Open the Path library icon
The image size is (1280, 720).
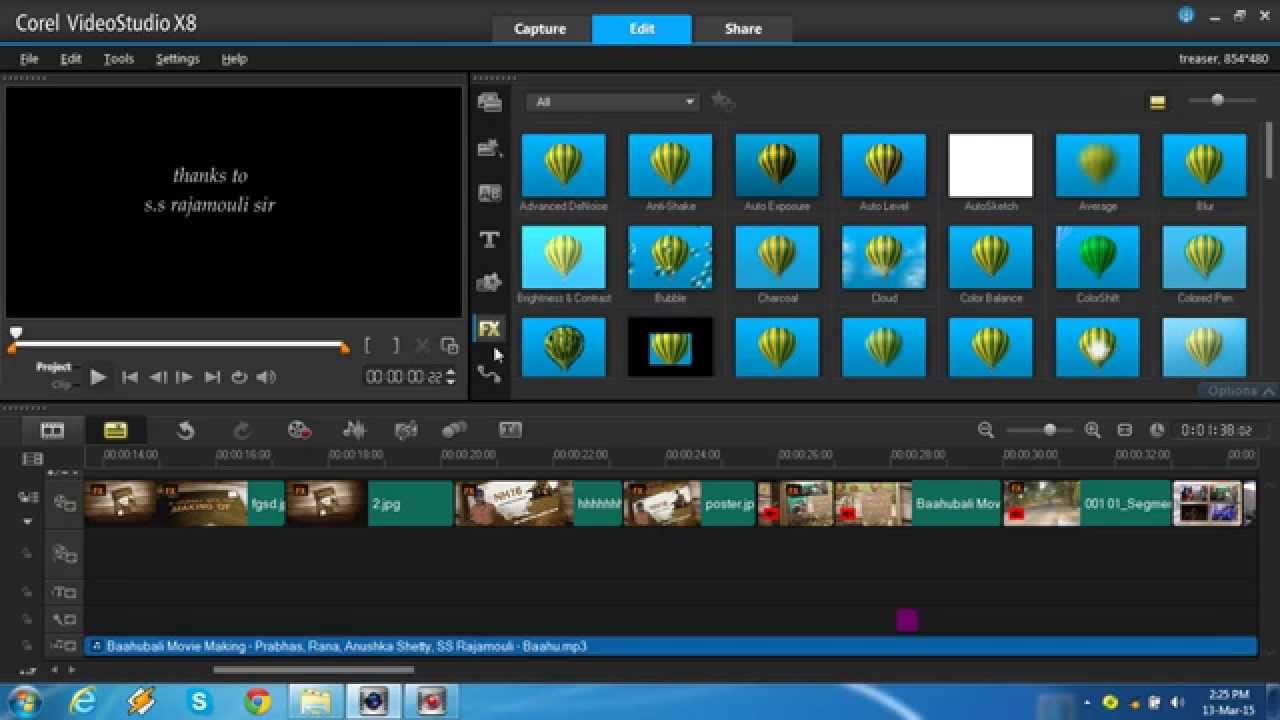[x=489, y=374]
